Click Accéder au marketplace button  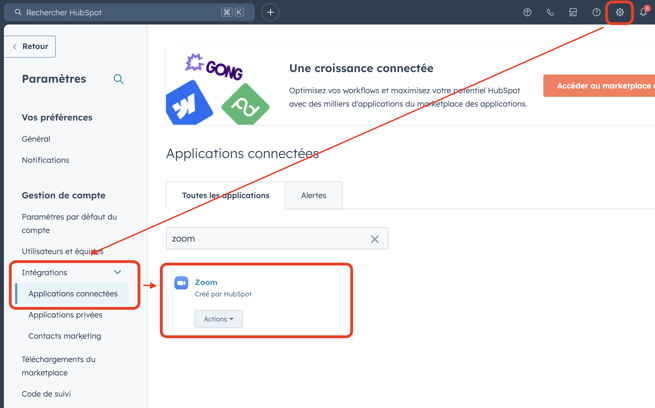point(600,86)
